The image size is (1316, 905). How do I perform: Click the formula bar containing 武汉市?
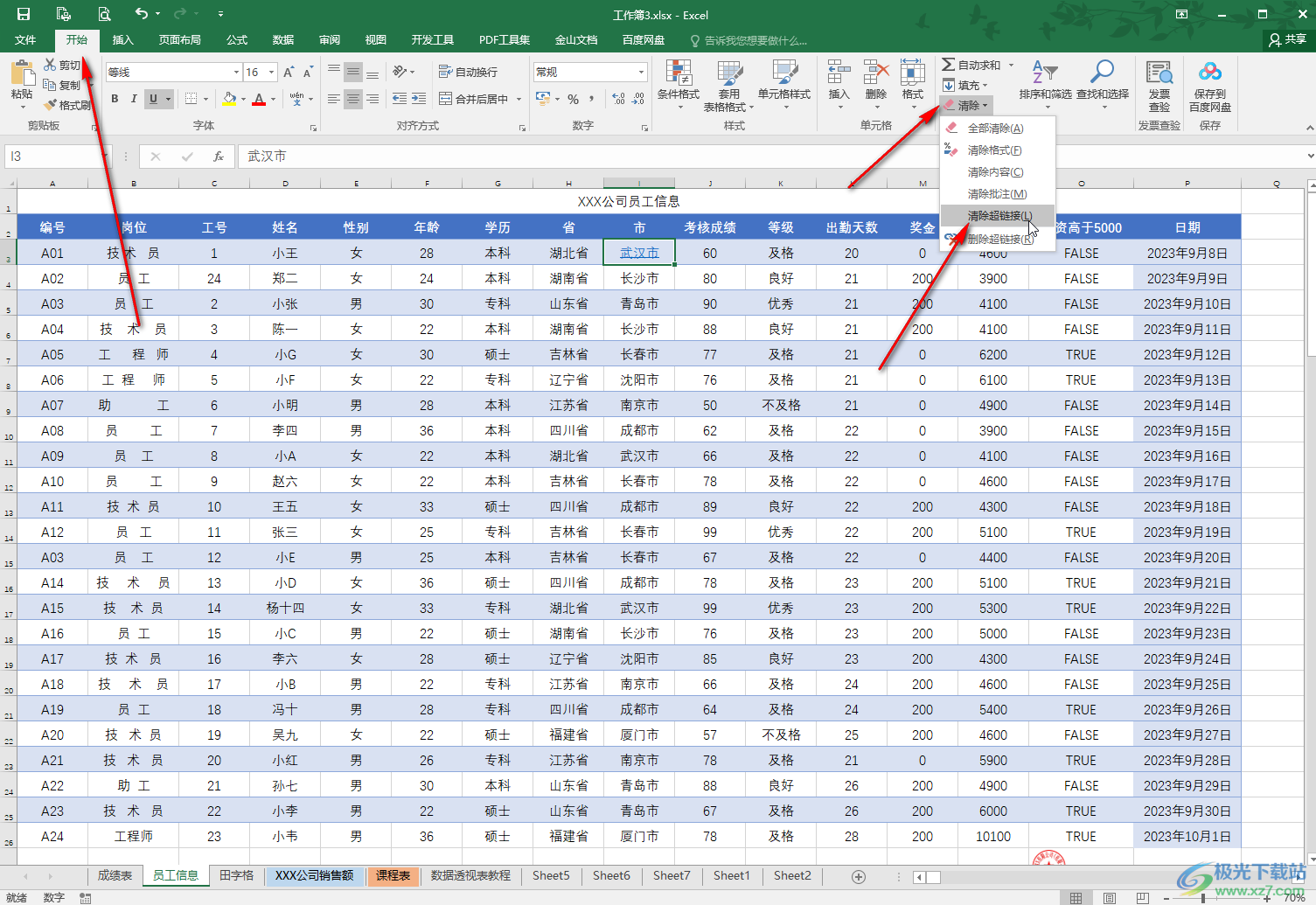pos(769,157)
